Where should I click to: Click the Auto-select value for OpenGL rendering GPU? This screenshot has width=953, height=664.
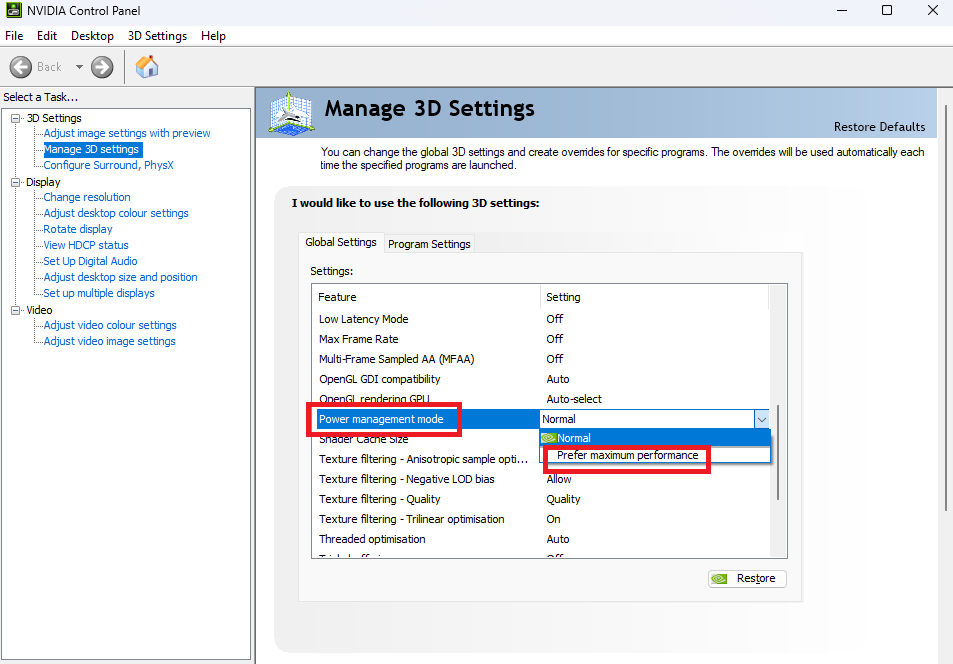[574, 399]
